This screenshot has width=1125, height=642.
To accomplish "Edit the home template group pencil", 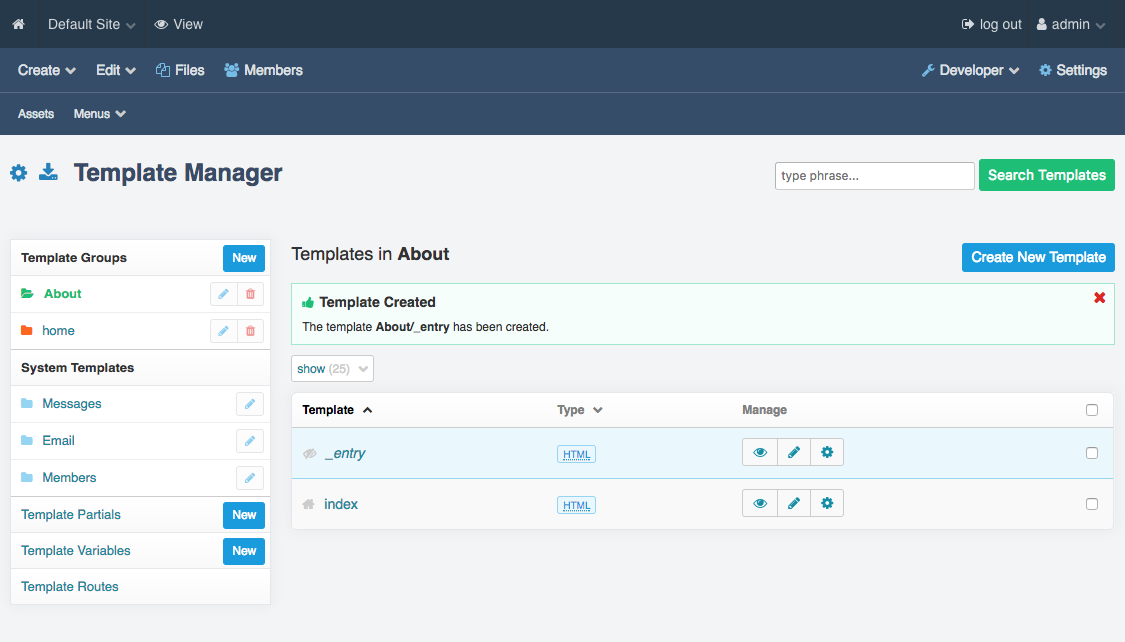I will tap(223, 331).
